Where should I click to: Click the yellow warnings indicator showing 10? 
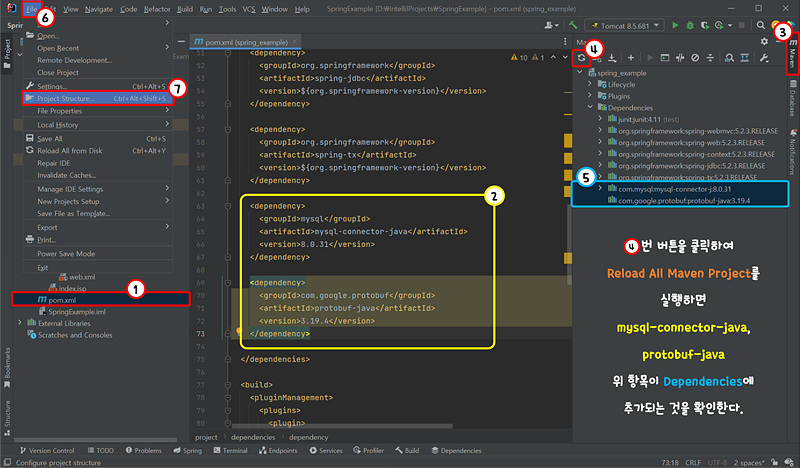(x=519, y=58)
